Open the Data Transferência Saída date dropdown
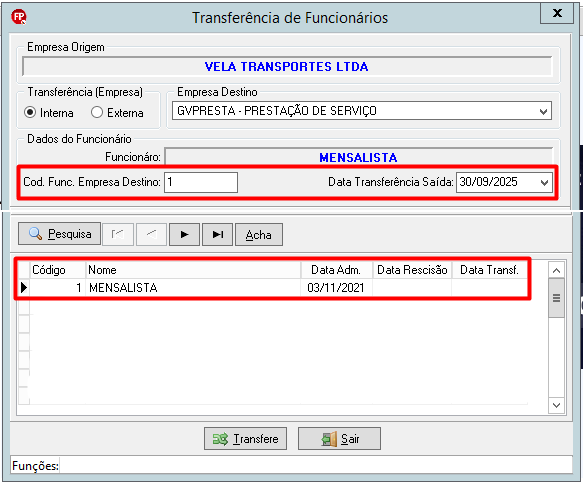 click(x=544, y=182)
